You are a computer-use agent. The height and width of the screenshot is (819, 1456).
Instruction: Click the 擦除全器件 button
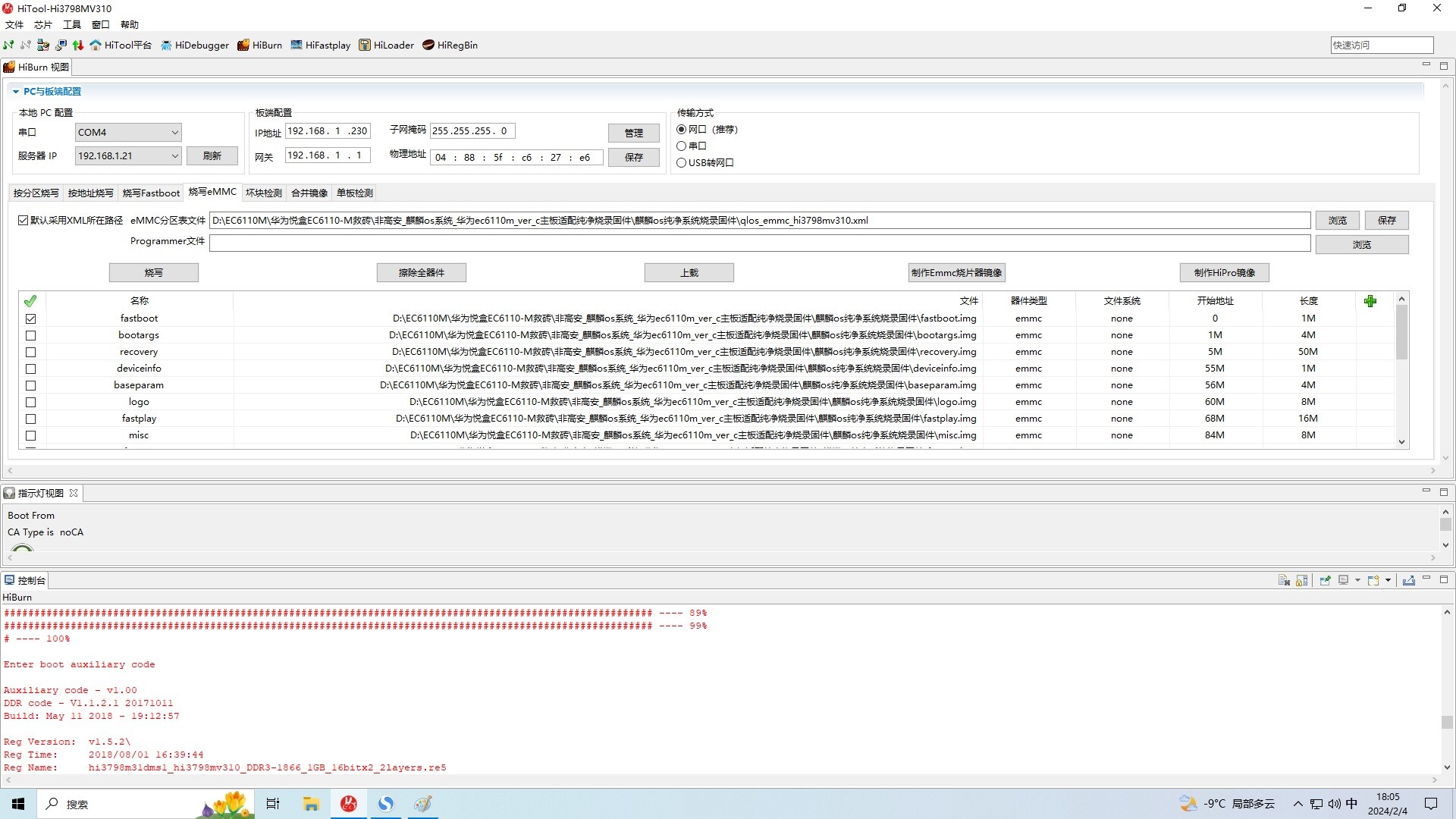coord(422,273)
